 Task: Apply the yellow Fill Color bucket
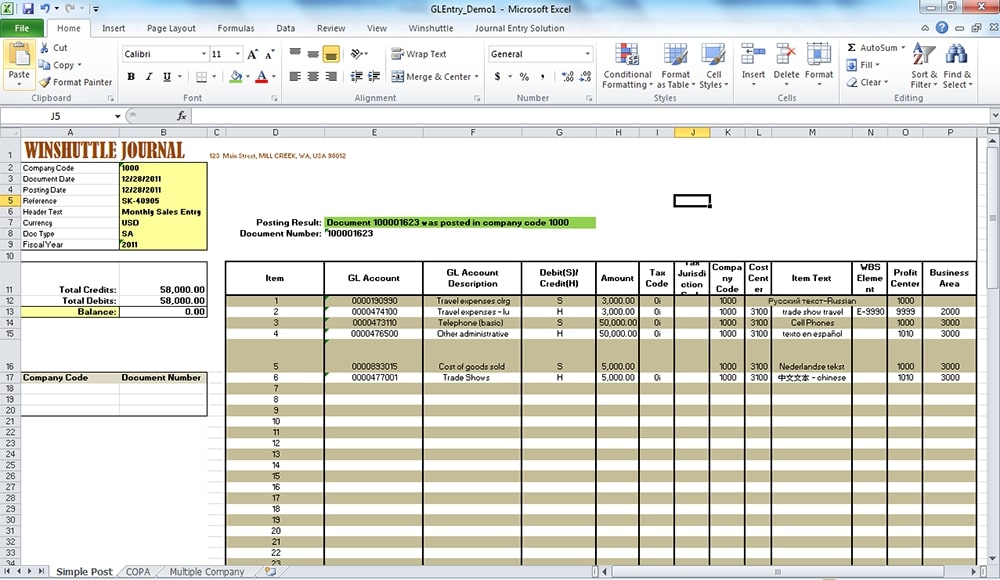click(x=235, y=77)
